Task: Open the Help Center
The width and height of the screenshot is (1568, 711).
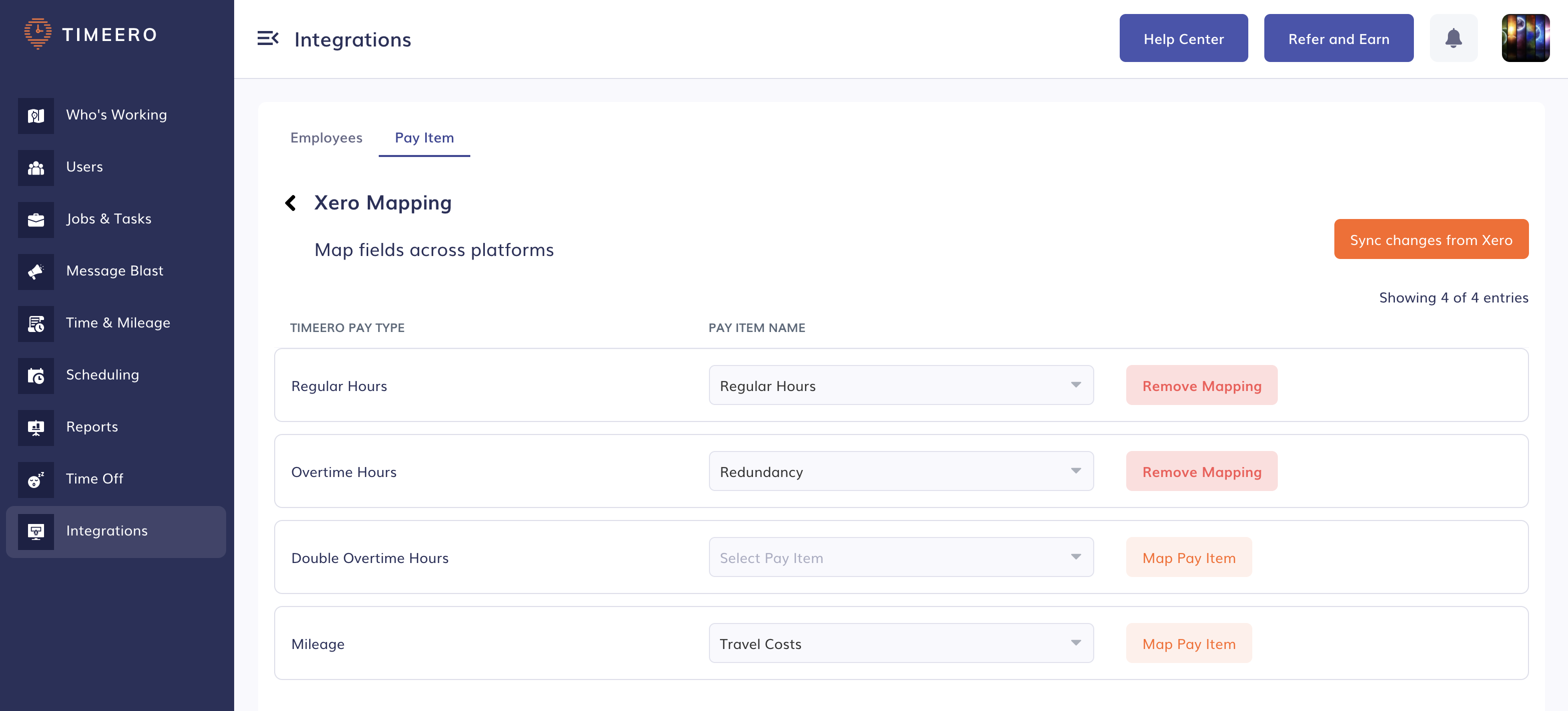Action: pyautogui.click(x=1183, y=38)
